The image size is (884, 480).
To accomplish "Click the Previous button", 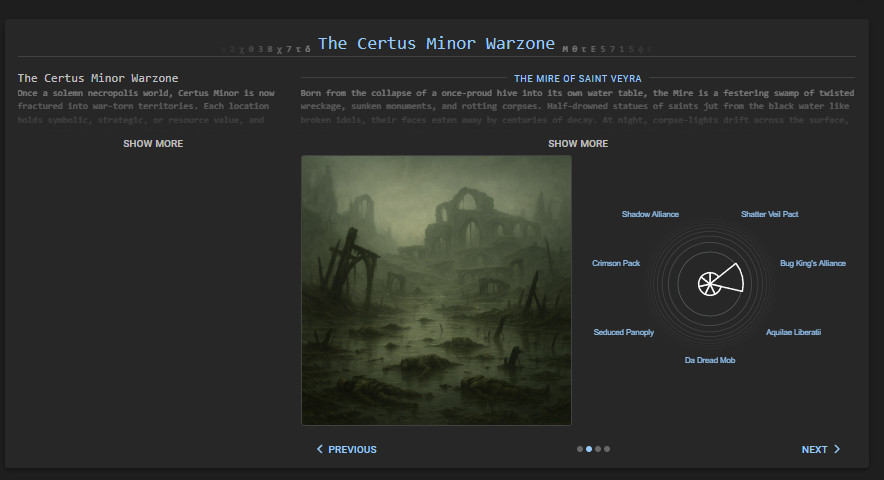I will coord(347,450).
